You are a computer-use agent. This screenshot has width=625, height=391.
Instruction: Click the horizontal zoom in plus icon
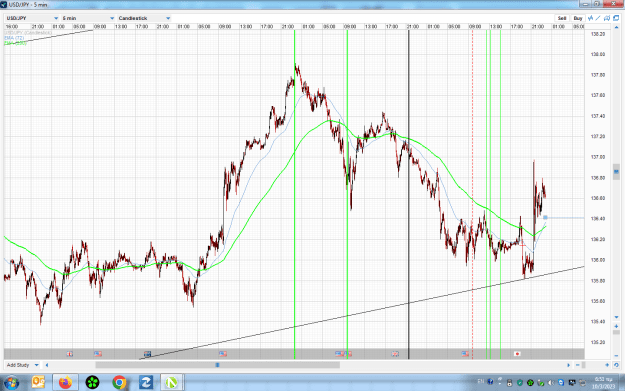[x=607, y=365]
